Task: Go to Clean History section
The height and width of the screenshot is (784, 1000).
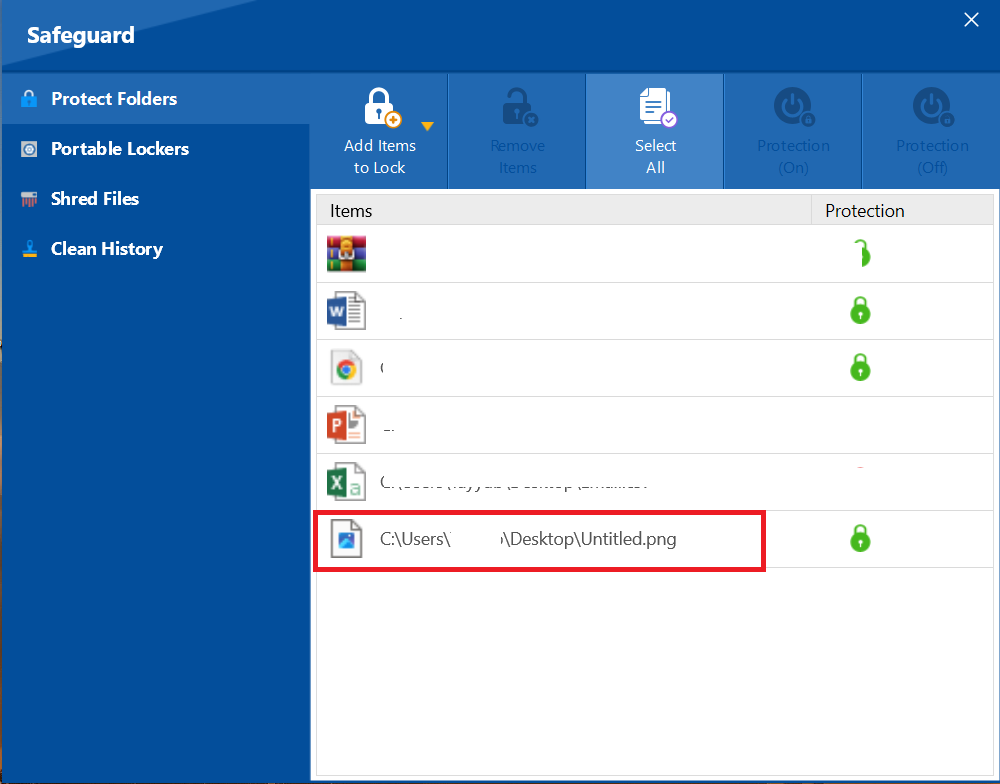Action: click(107, 249)
